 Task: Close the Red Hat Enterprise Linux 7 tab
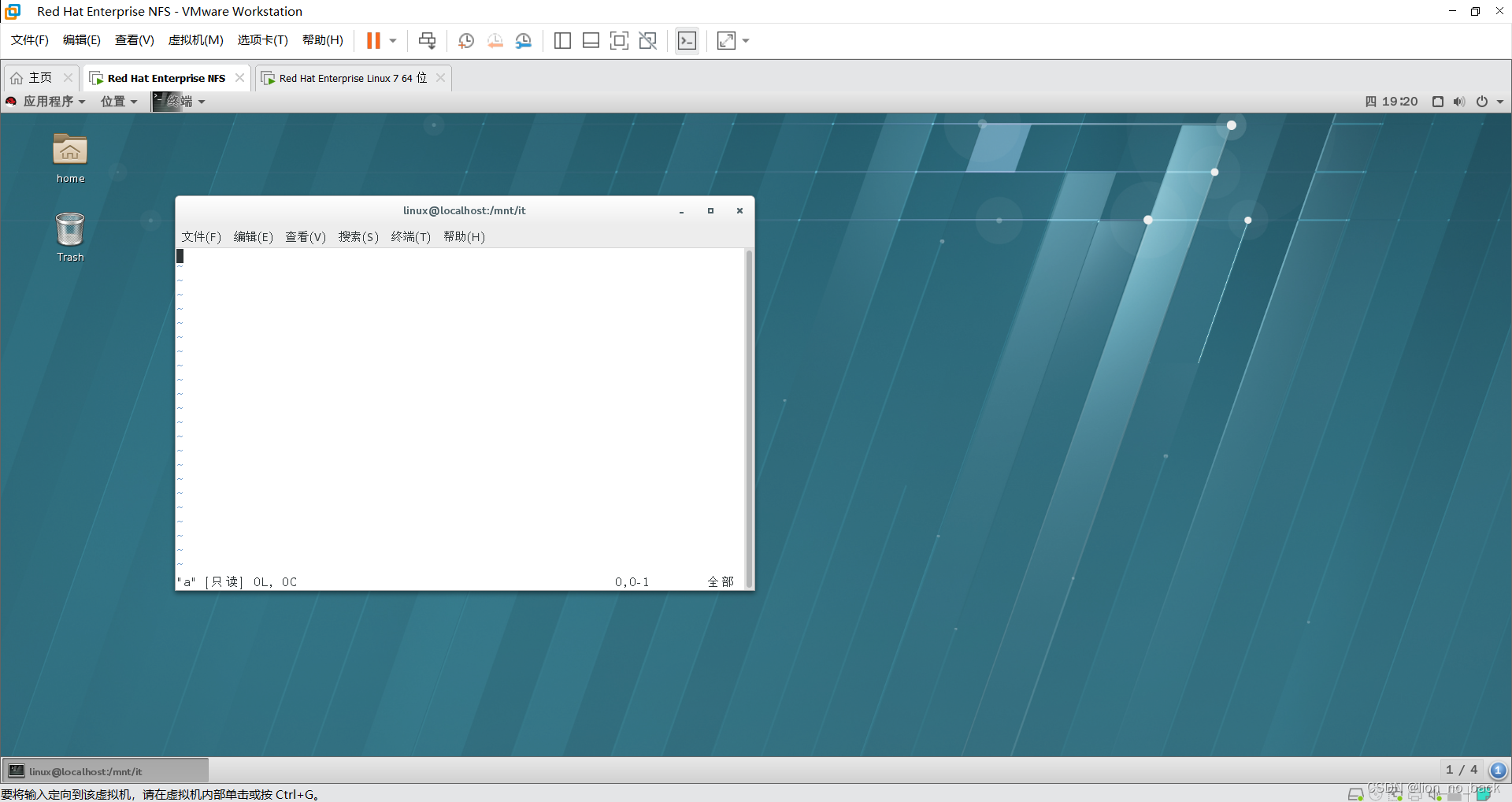pos(440,77)
